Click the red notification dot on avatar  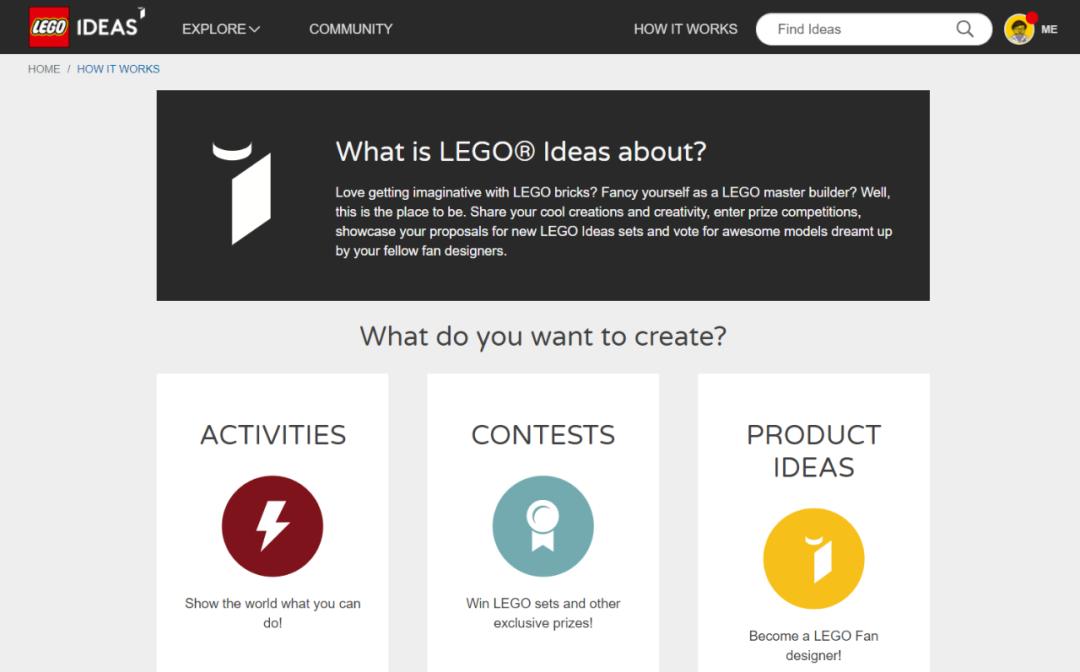1032,17
